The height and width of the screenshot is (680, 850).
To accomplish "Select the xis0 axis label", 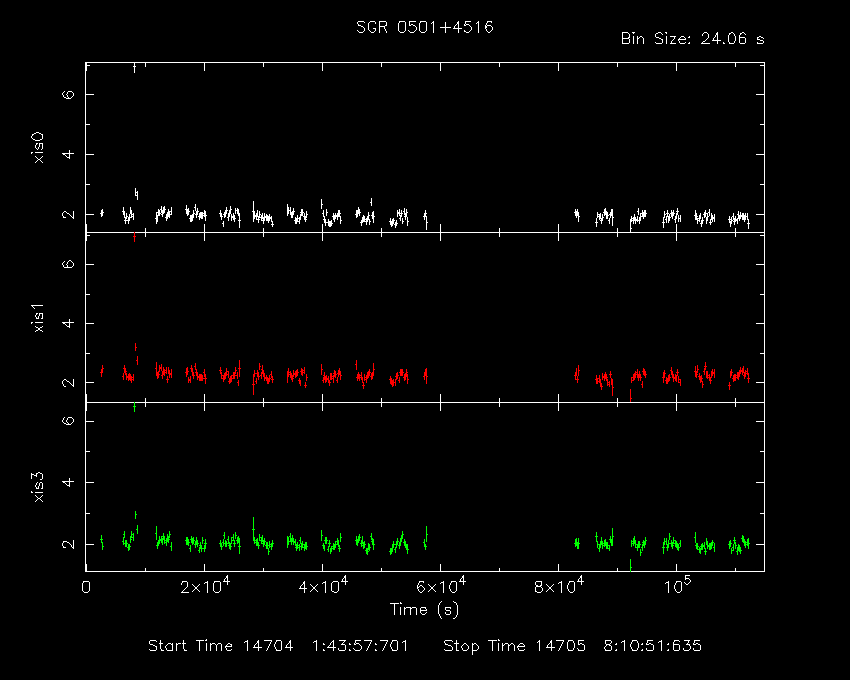I will [38, 147].
